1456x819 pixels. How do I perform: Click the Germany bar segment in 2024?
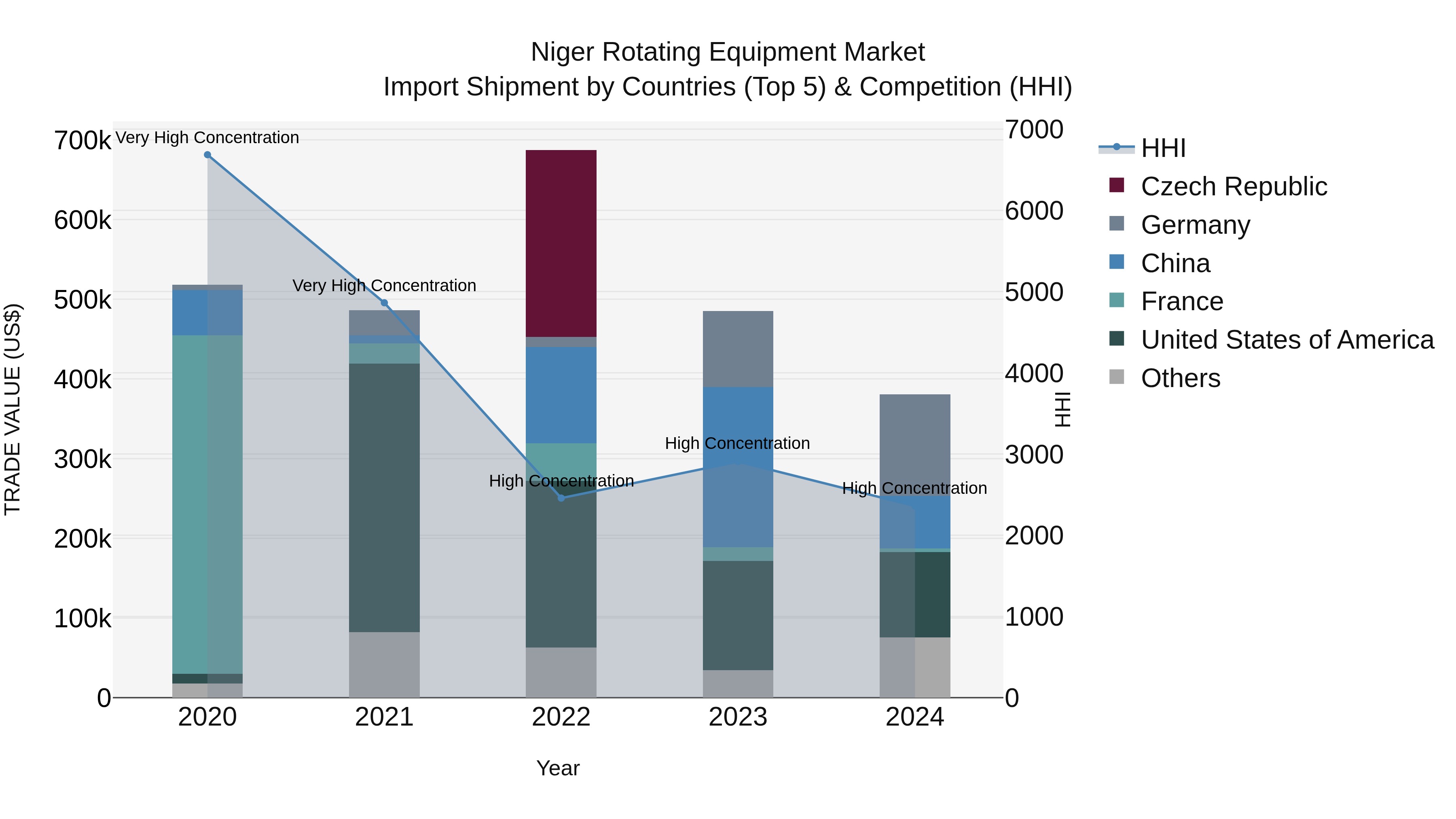(915, 445)
